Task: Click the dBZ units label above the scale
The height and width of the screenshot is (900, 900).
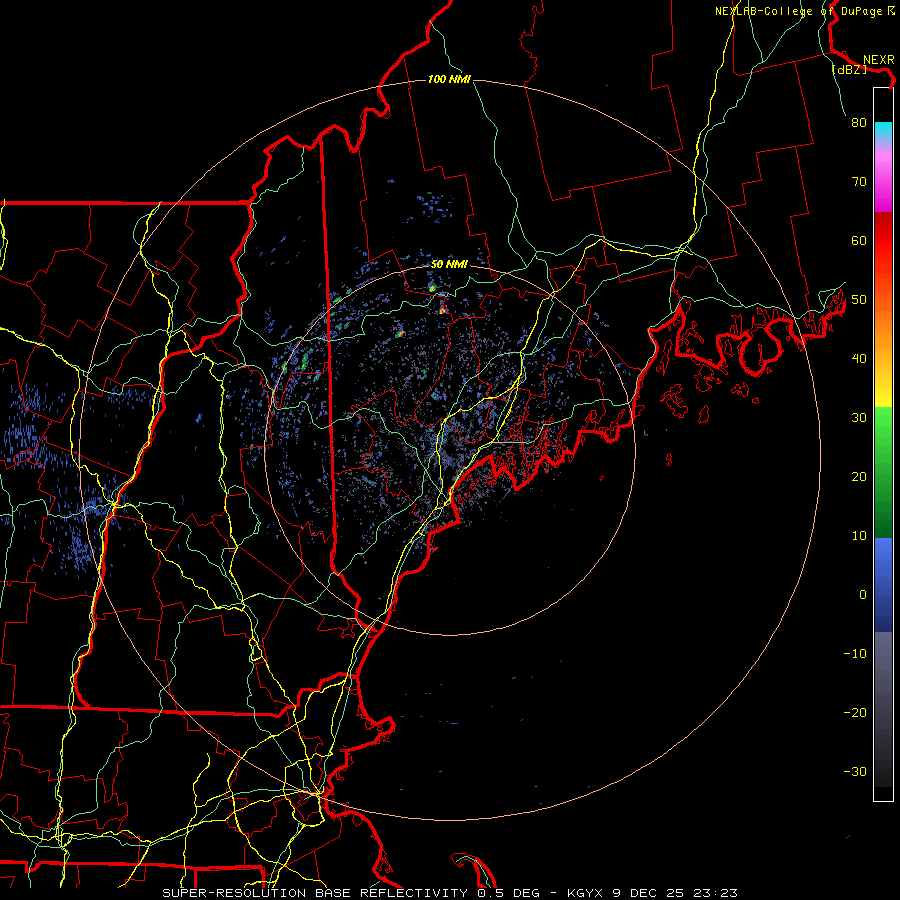Action: [x=849, y=69]
